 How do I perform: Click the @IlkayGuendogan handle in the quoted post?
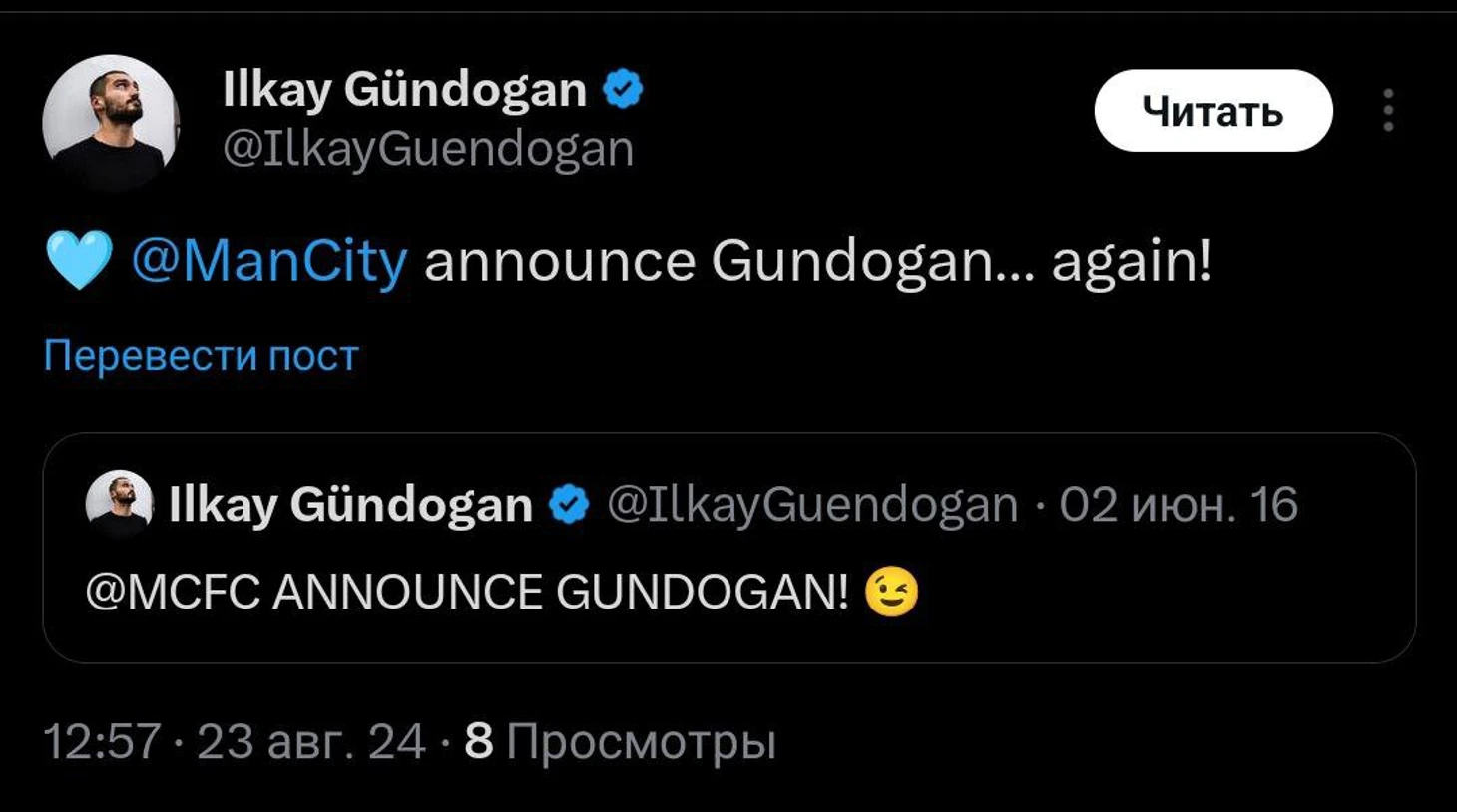pyautogui.click(x=812, y=504)
